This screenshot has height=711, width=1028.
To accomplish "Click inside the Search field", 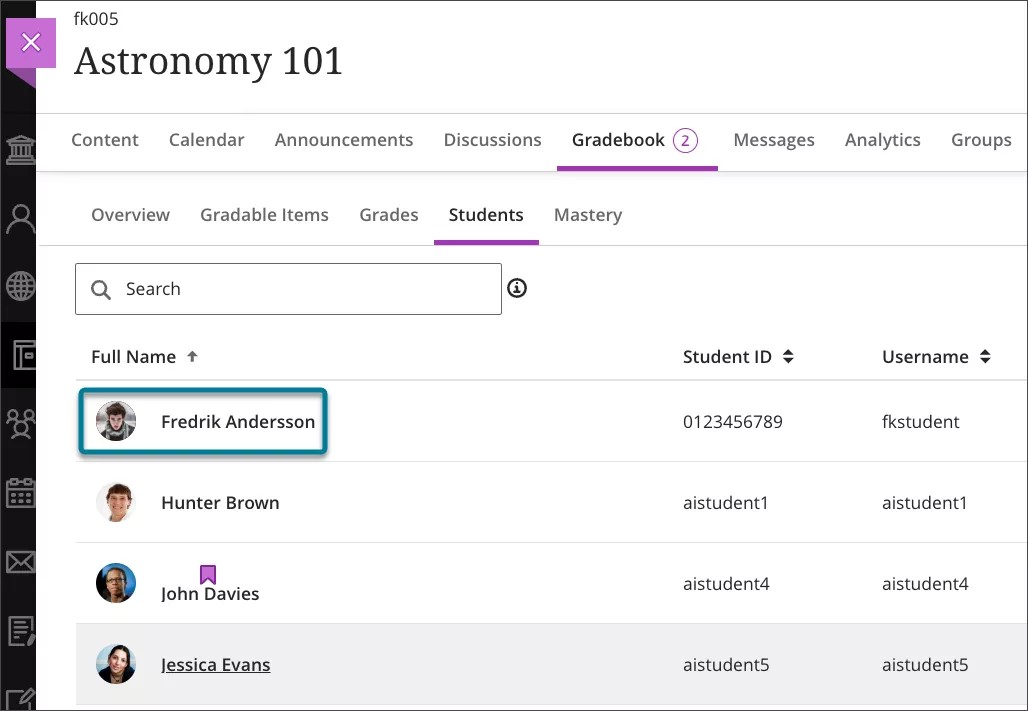I will coord(288,288).
